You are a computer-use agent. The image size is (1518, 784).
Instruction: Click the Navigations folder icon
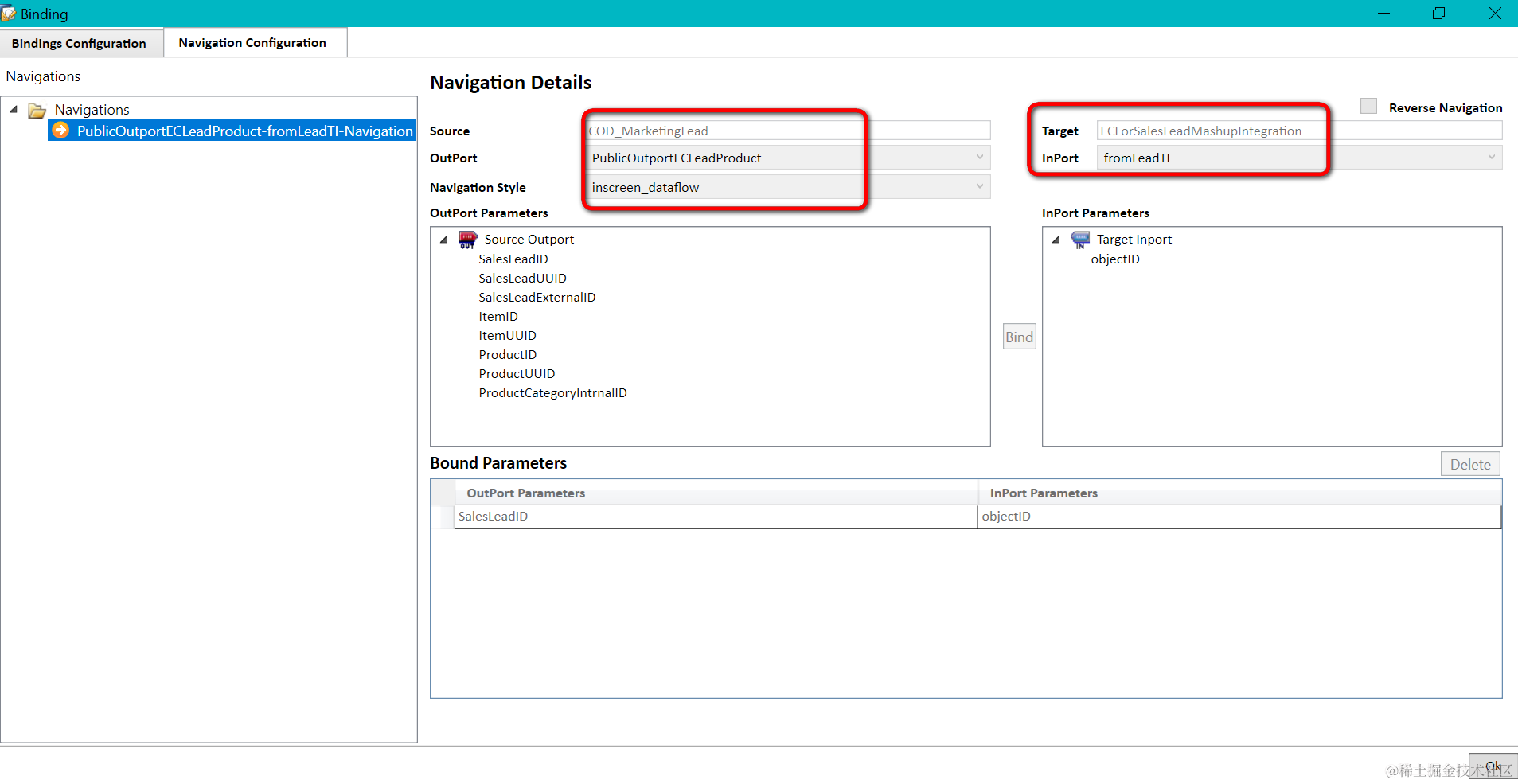(x=37, y=110)
